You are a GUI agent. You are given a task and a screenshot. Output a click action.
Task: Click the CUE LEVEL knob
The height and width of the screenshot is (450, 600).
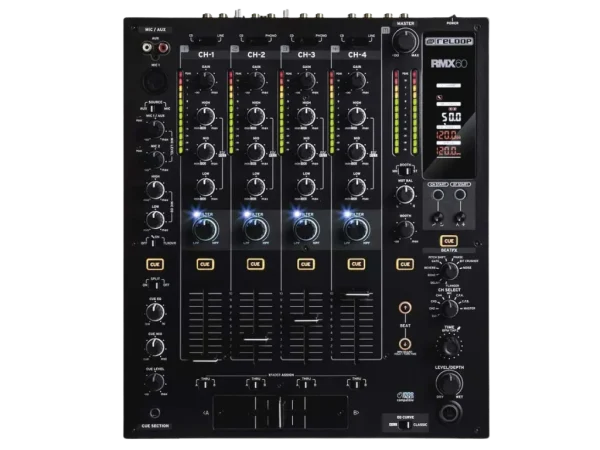155,382
